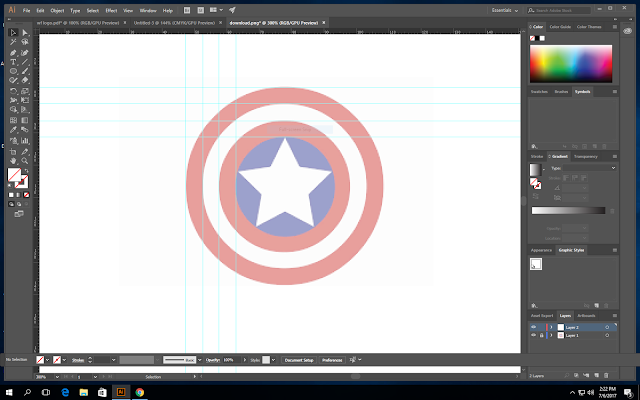Select the Line Segment tool
The image size is (640, 400).
tap(25, 62)
